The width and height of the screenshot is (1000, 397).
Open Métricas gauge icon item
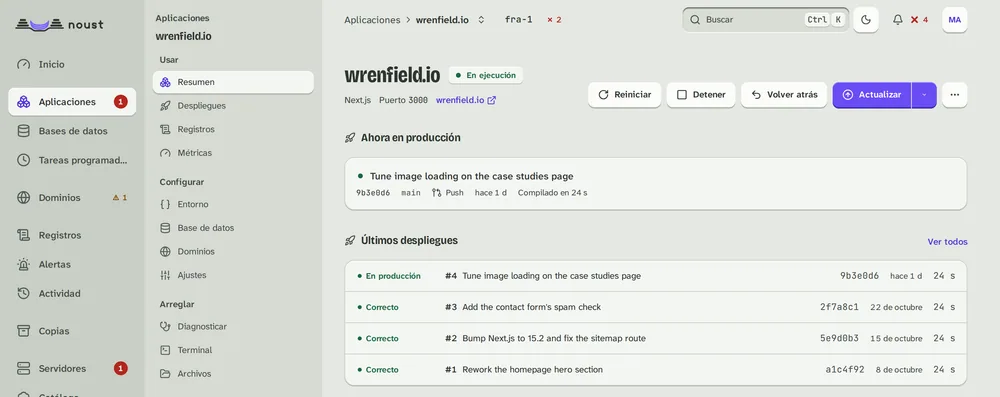[x=233, y=153]
